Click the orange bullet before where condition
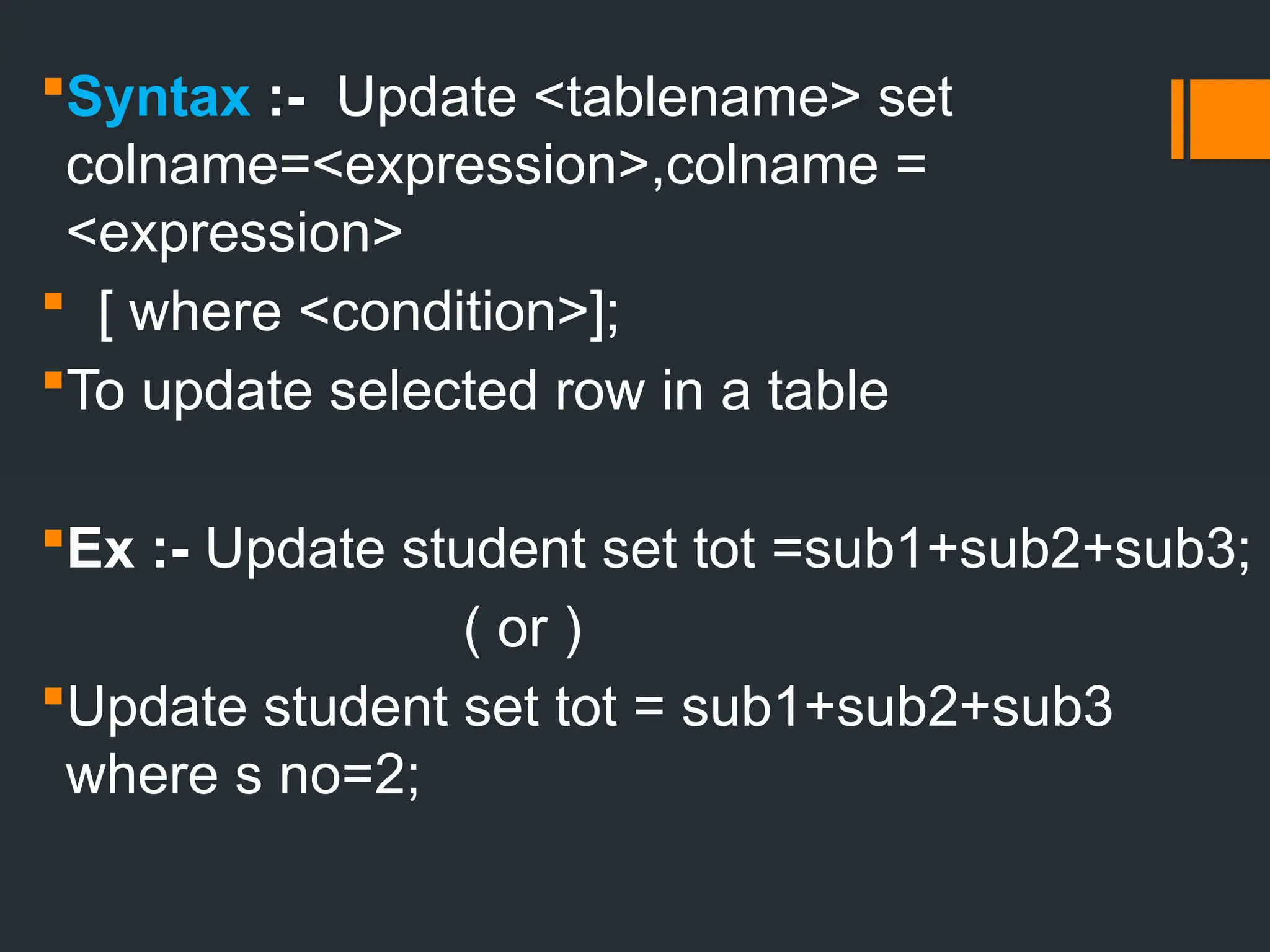1270x952 pixels. (x=53, y=302)
